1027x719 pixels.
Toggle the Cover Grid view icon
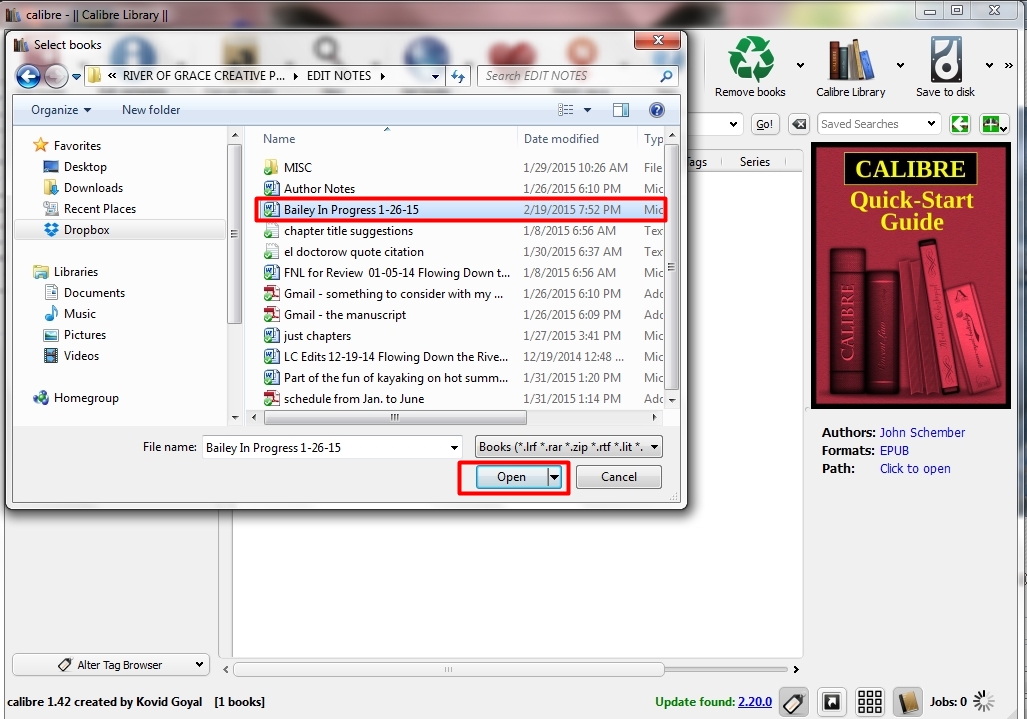pyautogui.click(x=869, y=702)
